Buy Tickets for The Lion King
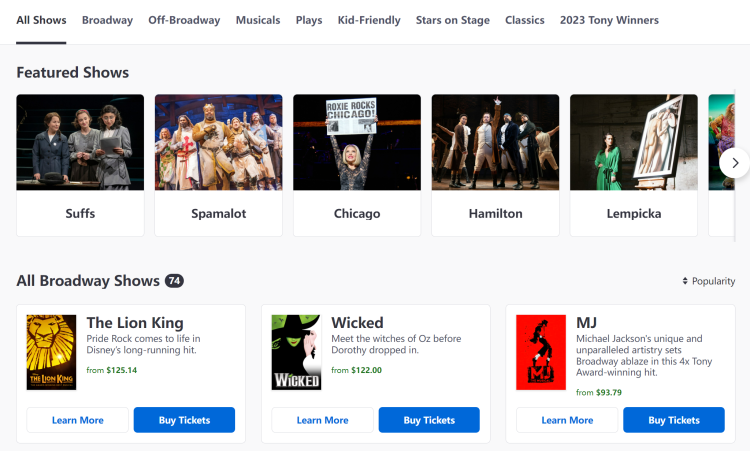This screenshot has height=451, width=750. (184, 420)
